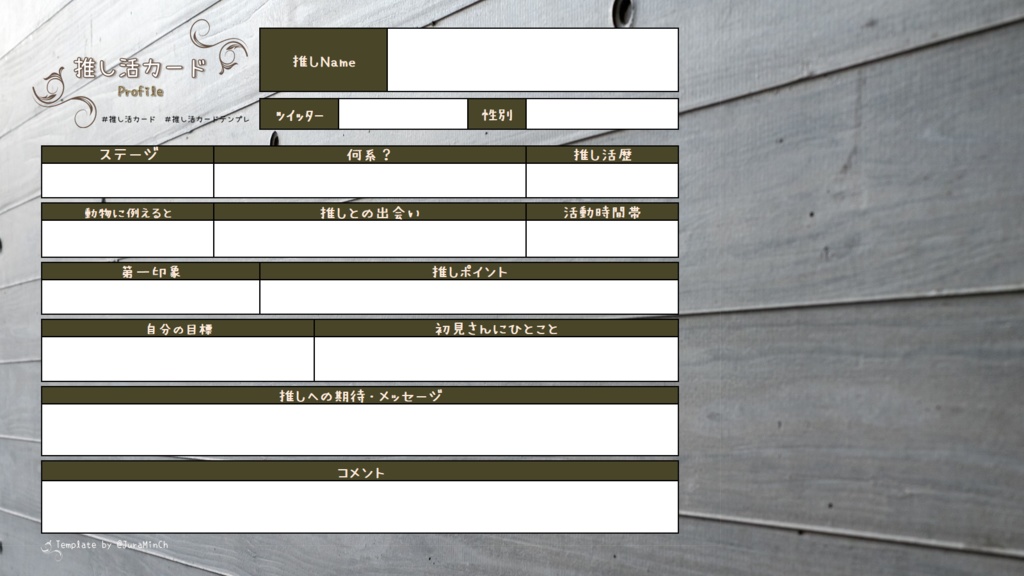The height and width of the screenshot is (576, 1024).
Task: Click the 動物に例えると header
Action: tap(127, 212)
